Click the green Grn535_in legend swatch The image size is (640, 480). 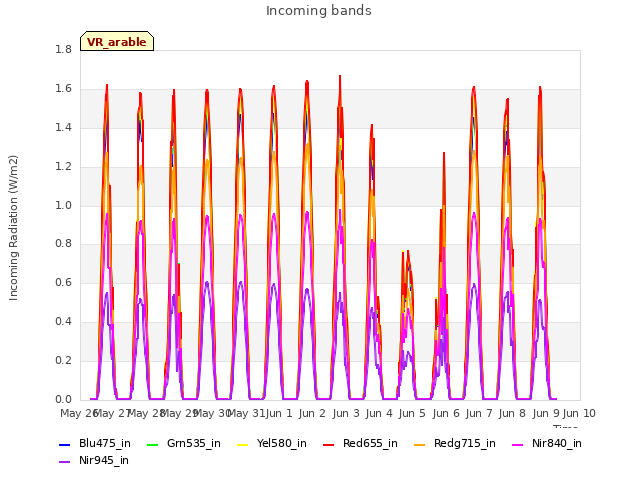pyautogui.click(x=152, y=444)
